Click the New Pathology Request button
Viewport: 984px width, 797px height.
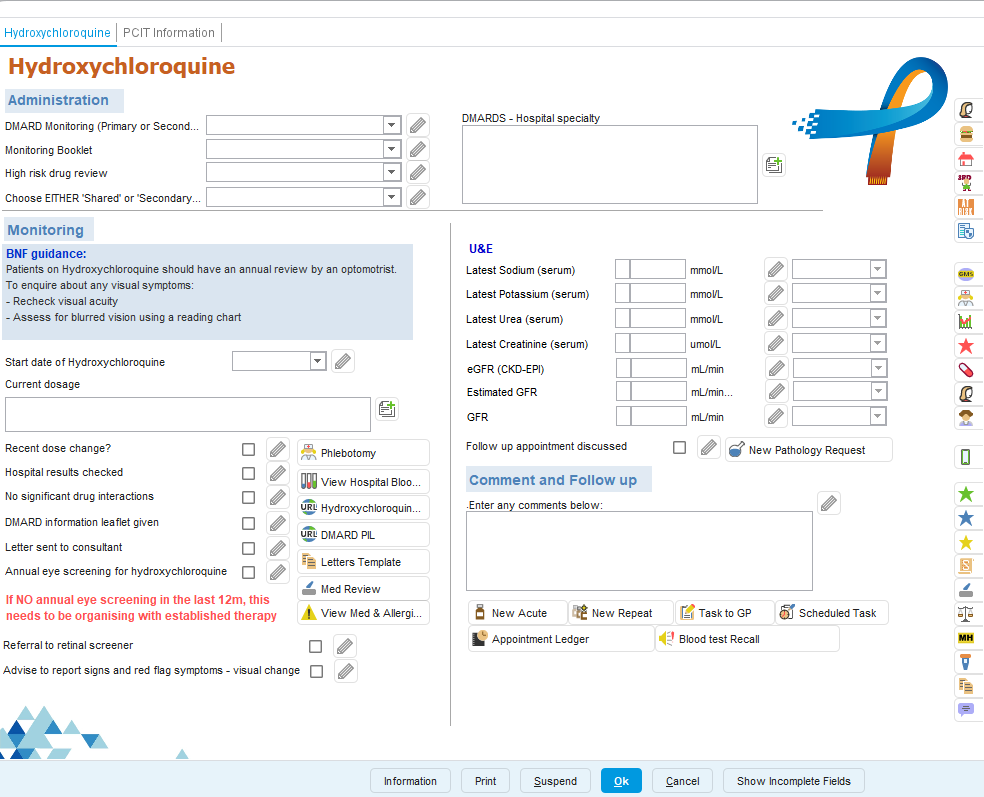click(807, 450)
